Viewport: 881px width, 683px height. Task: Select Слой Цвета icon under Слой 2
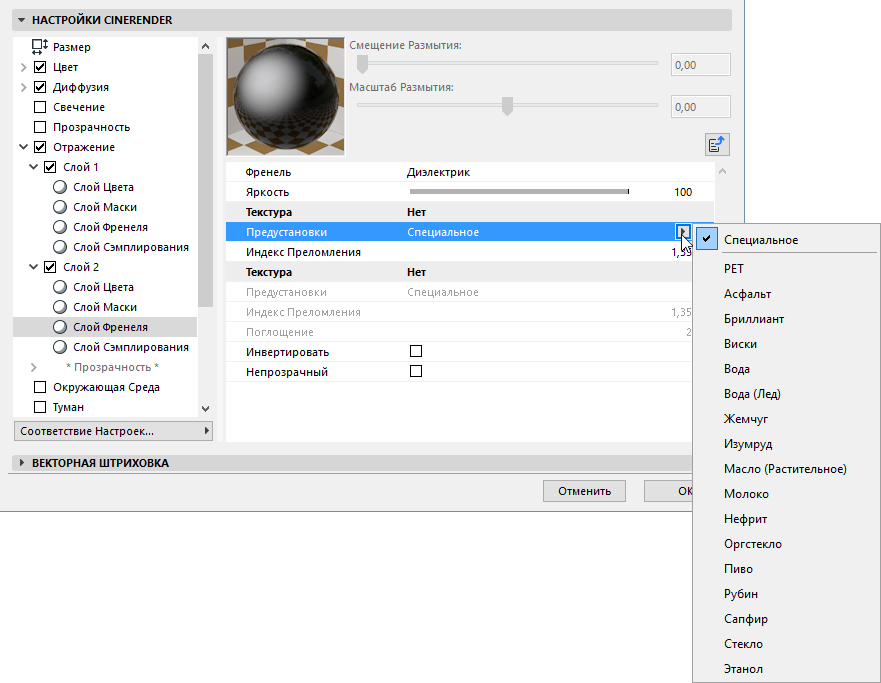coord(60,287)
